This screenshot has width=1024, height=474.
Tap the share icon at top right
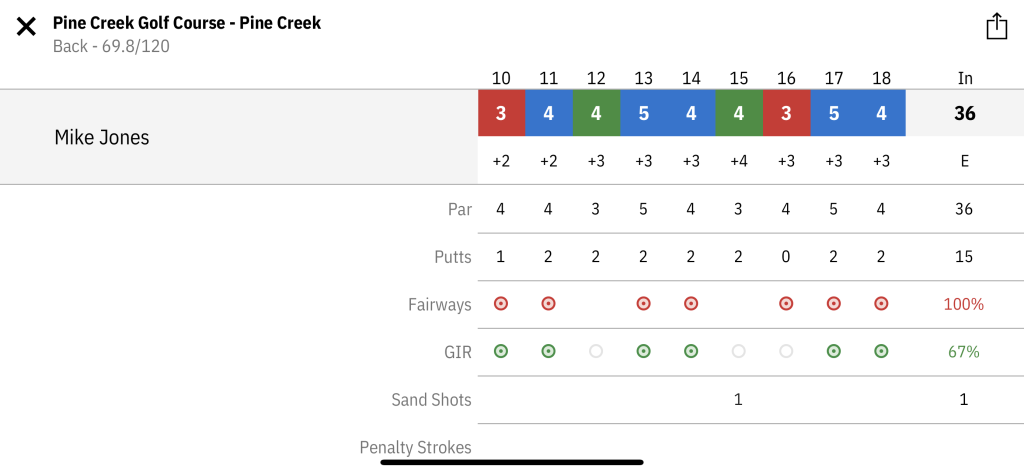997,27
